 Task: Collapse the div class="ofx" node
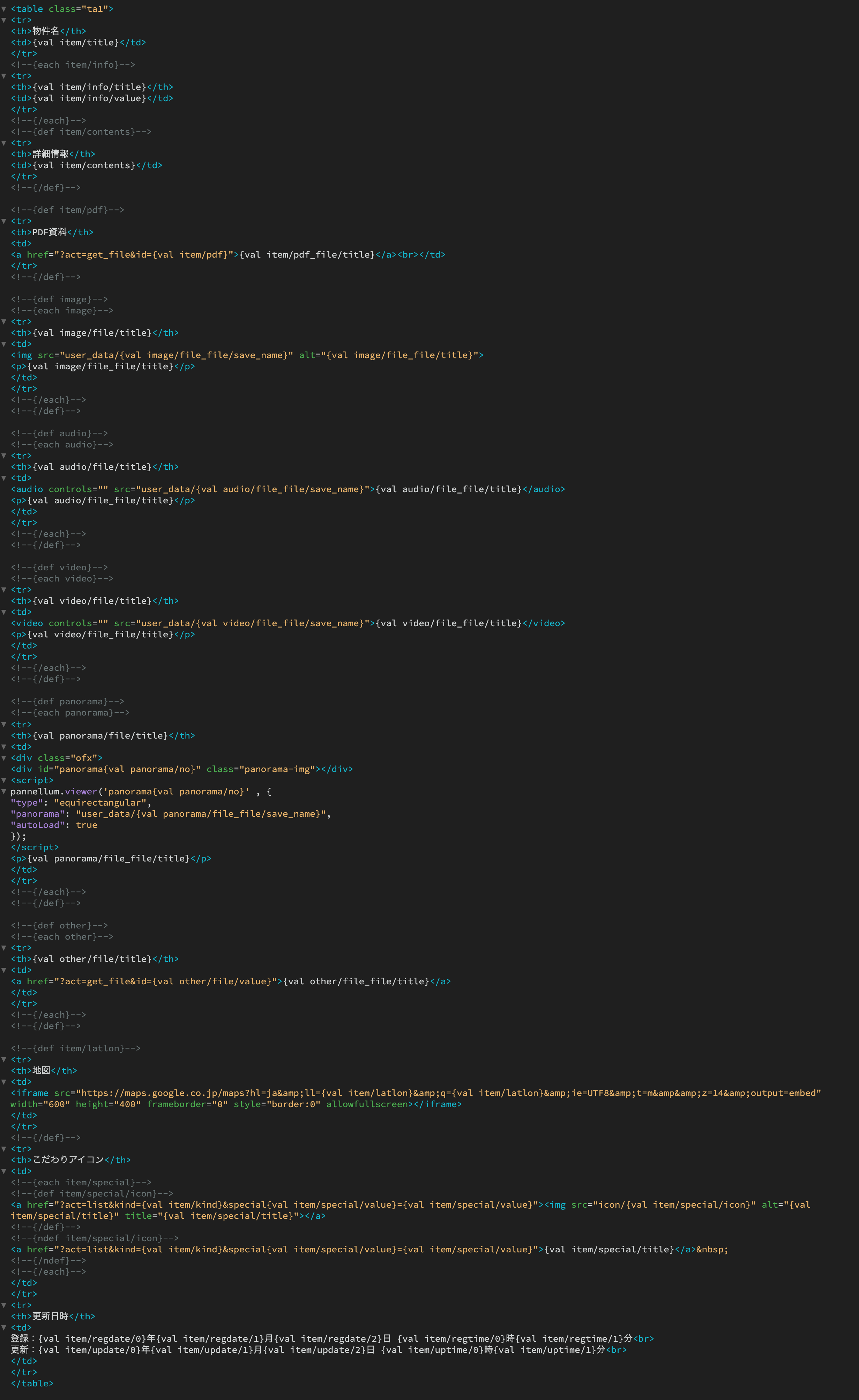(4, 758)
